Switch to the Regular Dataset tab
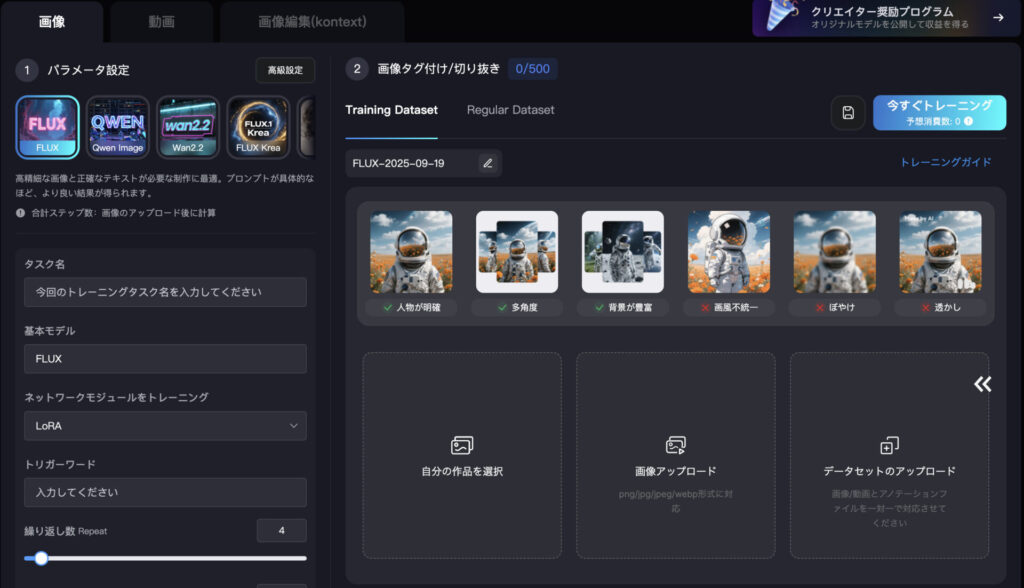Image resolution: width=1024 pixels, height=588 pixels. [510, 110]
